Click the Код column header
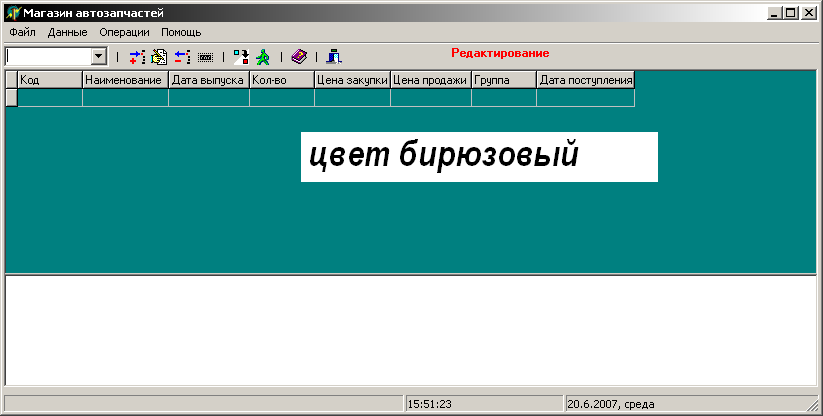The height and width of the screenshot is (416, 823). point(50,80)
